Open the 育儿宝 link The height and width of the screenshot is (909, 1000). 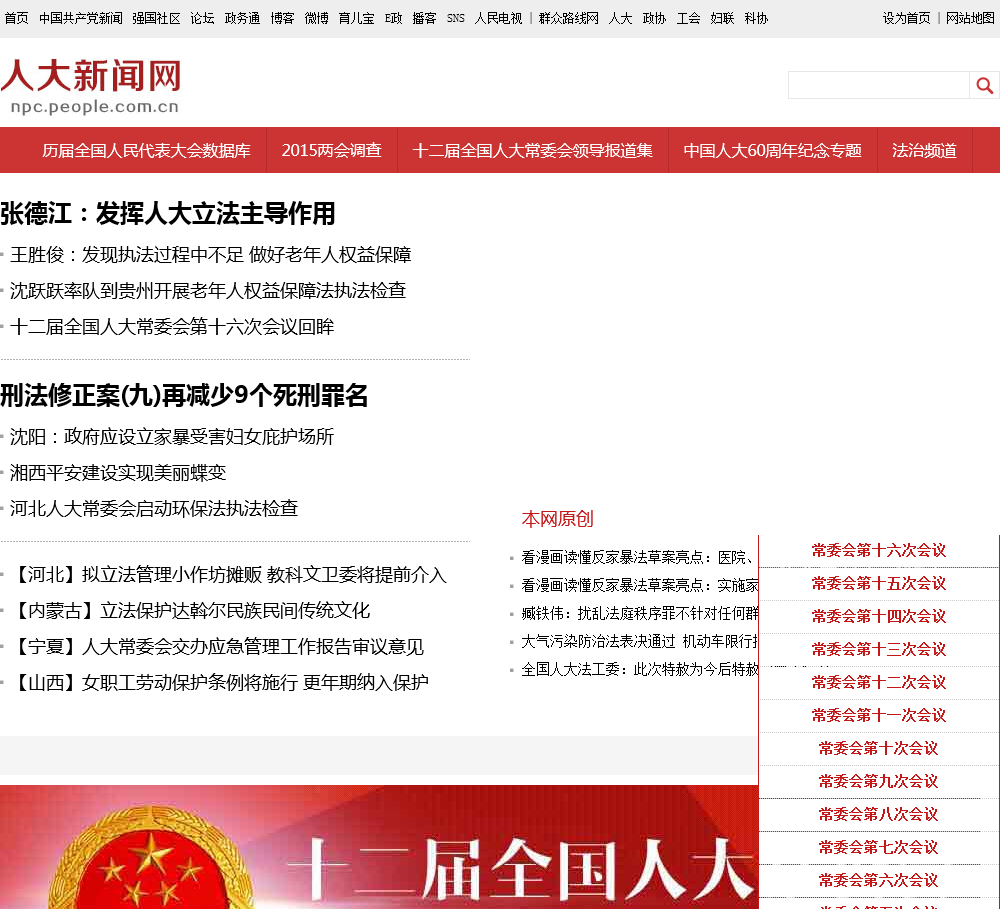coord(357,18)
